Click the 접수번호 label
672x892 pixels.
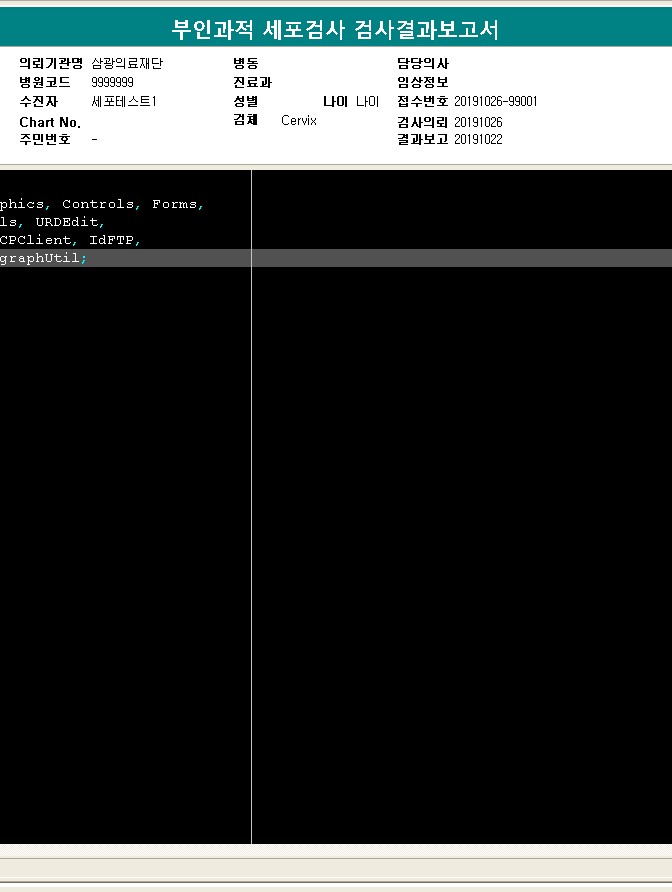[423, 102]
